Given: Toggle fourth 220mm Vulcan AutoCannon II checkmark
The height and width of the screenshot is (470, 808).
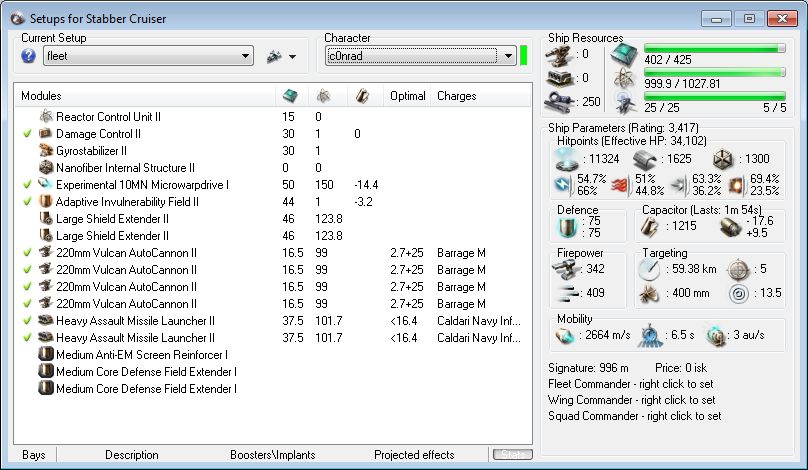Looking at the screenshot, I should 28,304.
